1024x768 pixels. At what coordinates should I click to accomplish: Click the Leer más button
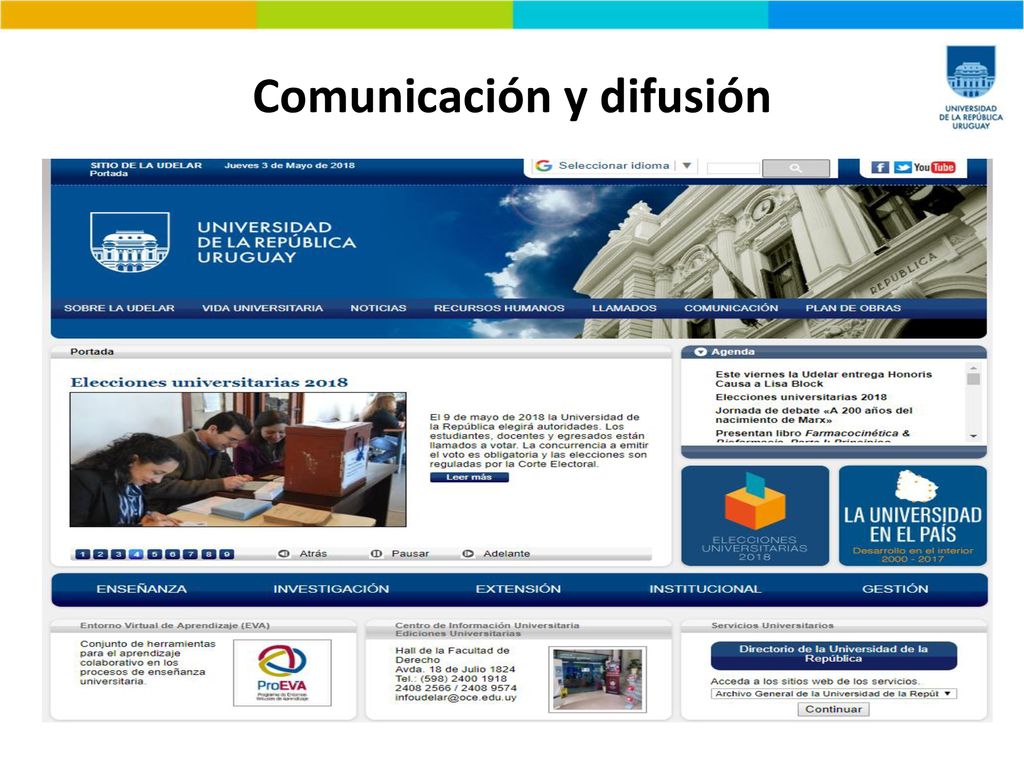469,477
